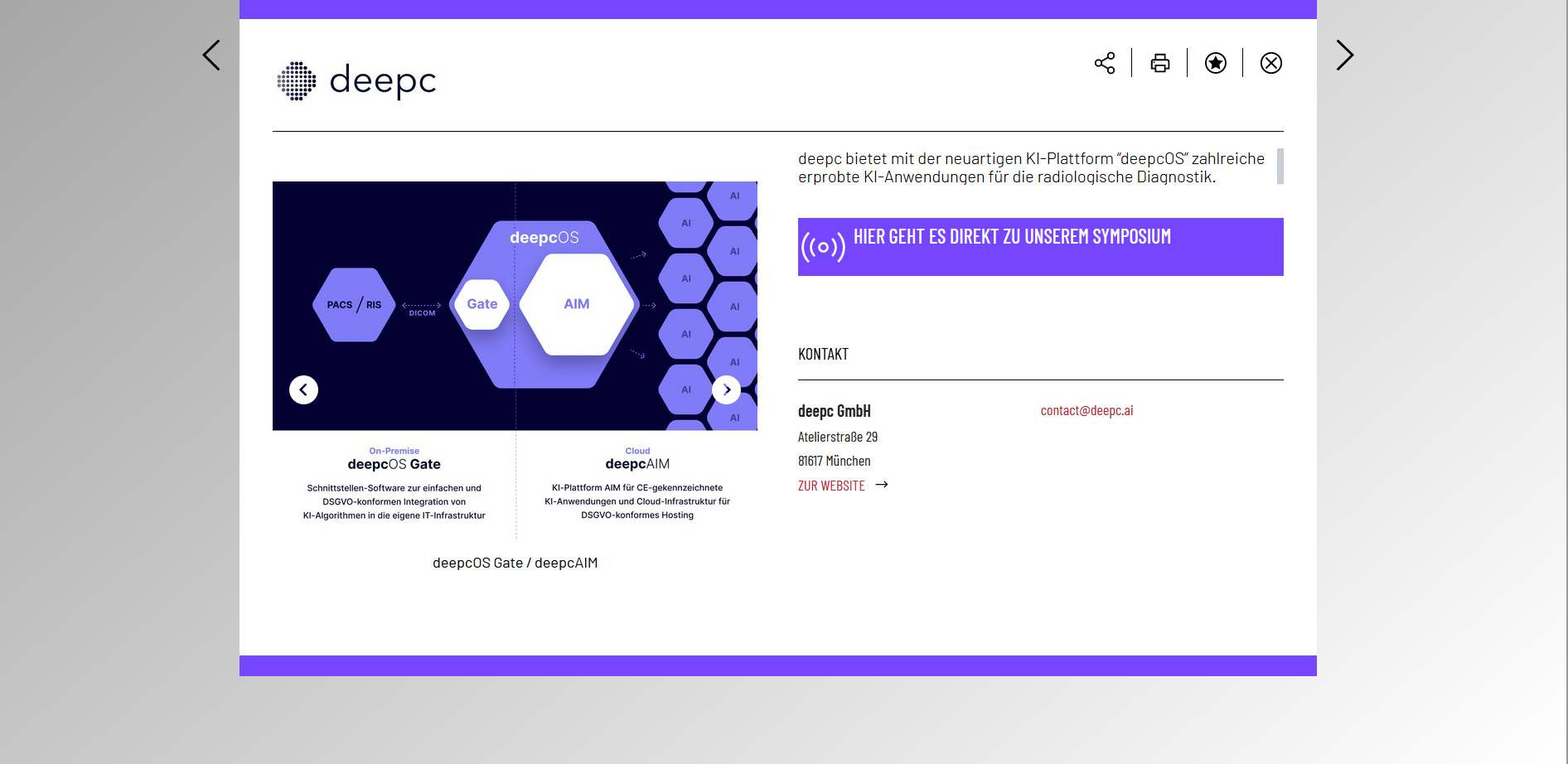Add deepc to favorites with star icon

[x=1216, y=63]
